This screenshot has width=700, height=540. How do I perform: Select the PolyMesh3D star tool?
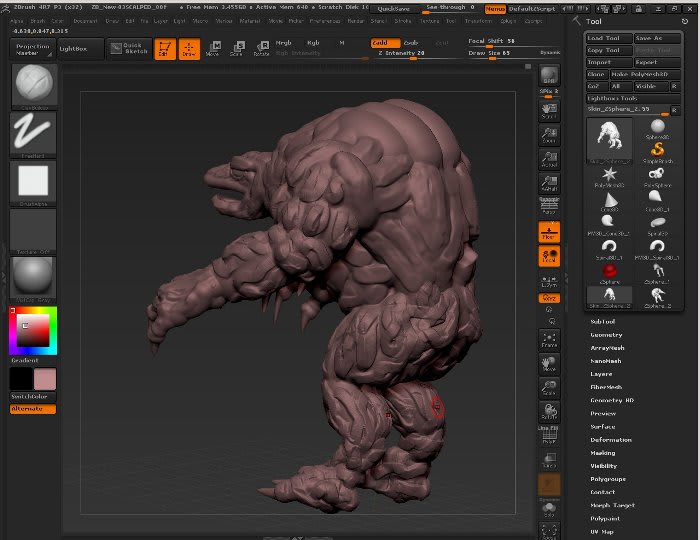tap(609, 177)
